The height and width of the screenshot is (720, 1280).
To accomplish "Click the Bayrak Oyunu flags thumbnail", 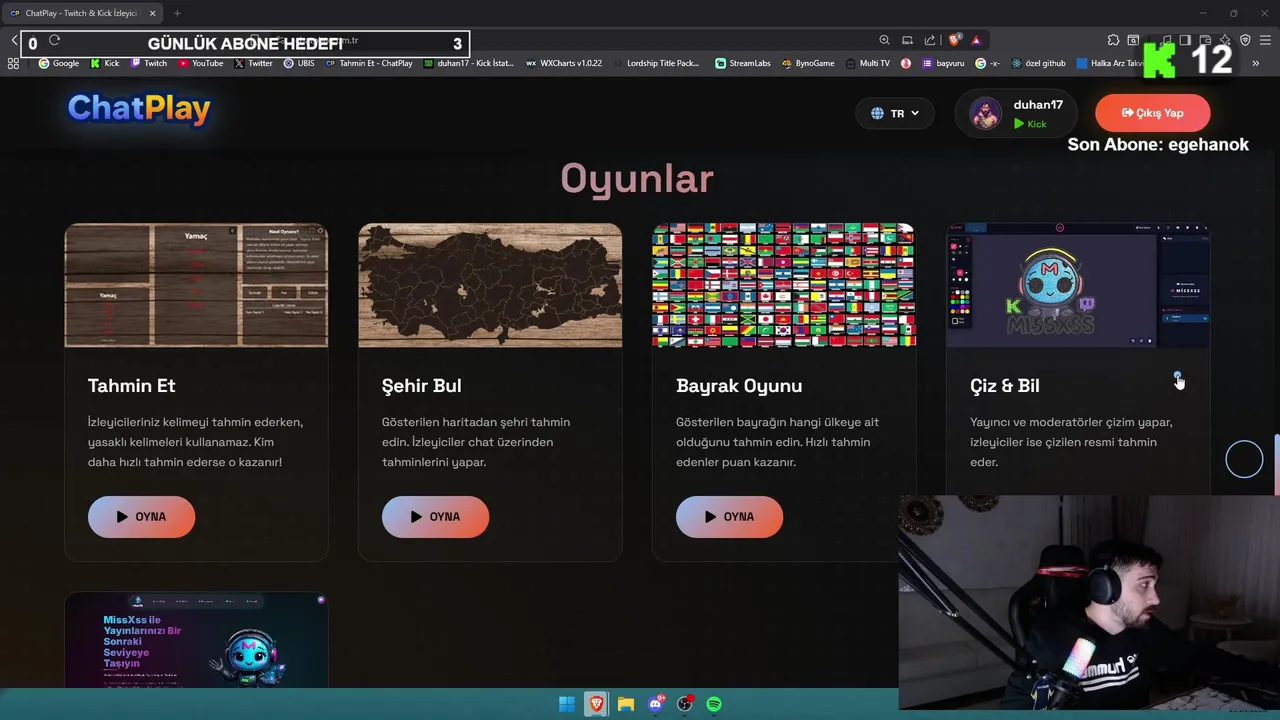I will tap(784, 285).
